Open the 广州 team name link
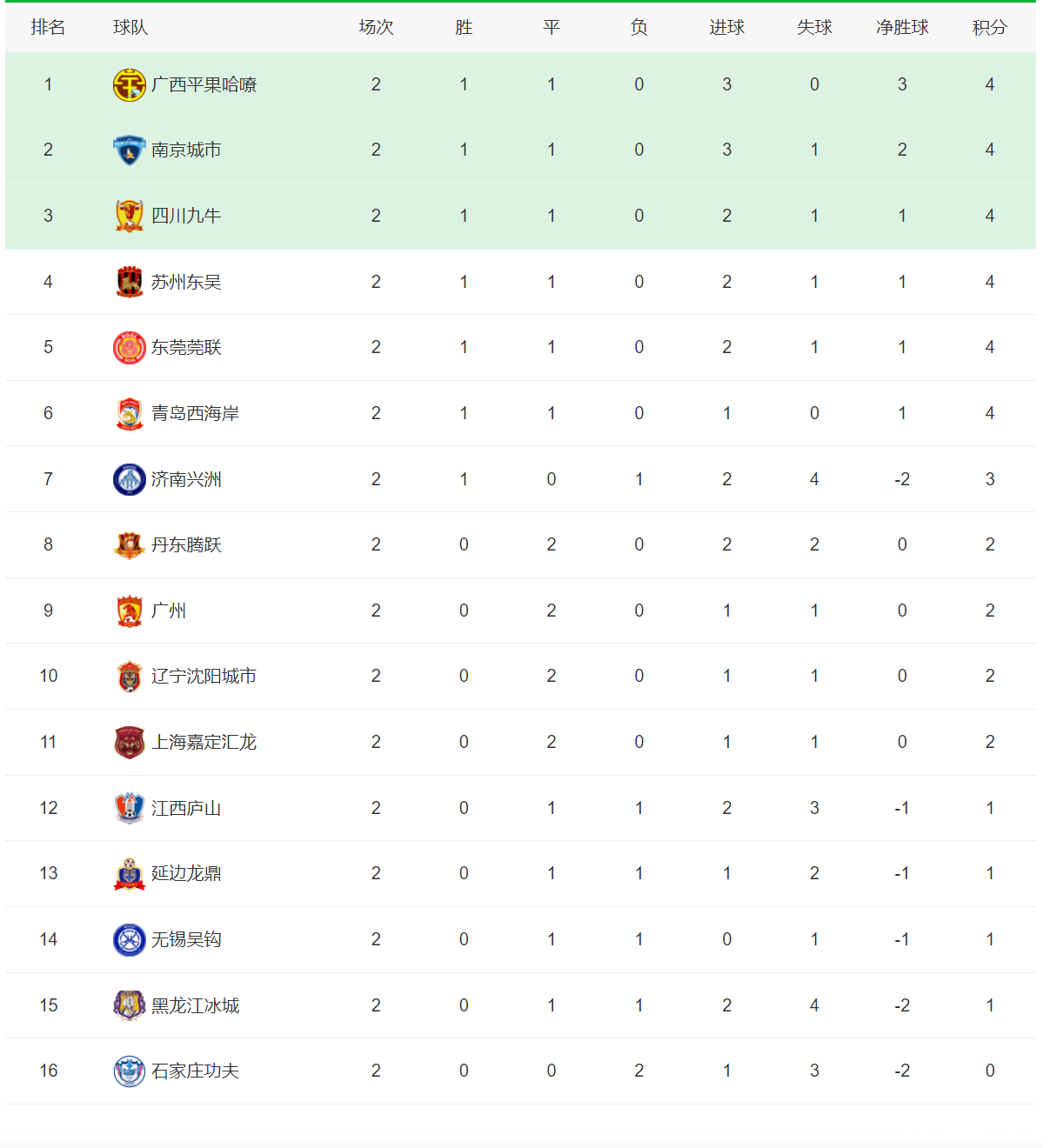1043x1148 pixels. (x=169, y=611)
